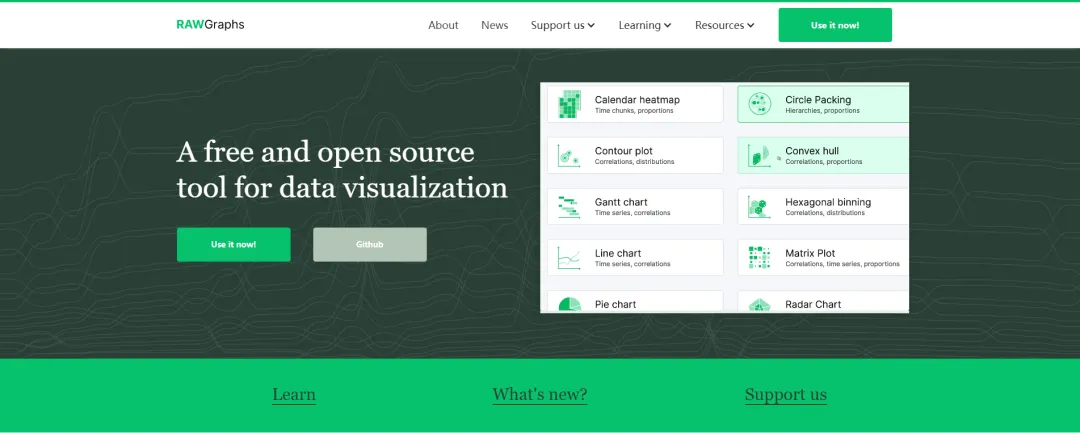Open the Learning menu
The width and height of the screenshot is (1080, 433).
[645, 25]
